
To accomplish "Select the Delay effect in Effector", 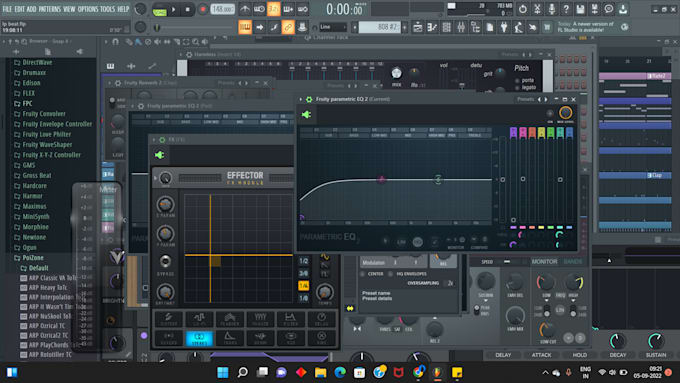I will (321, 320).
